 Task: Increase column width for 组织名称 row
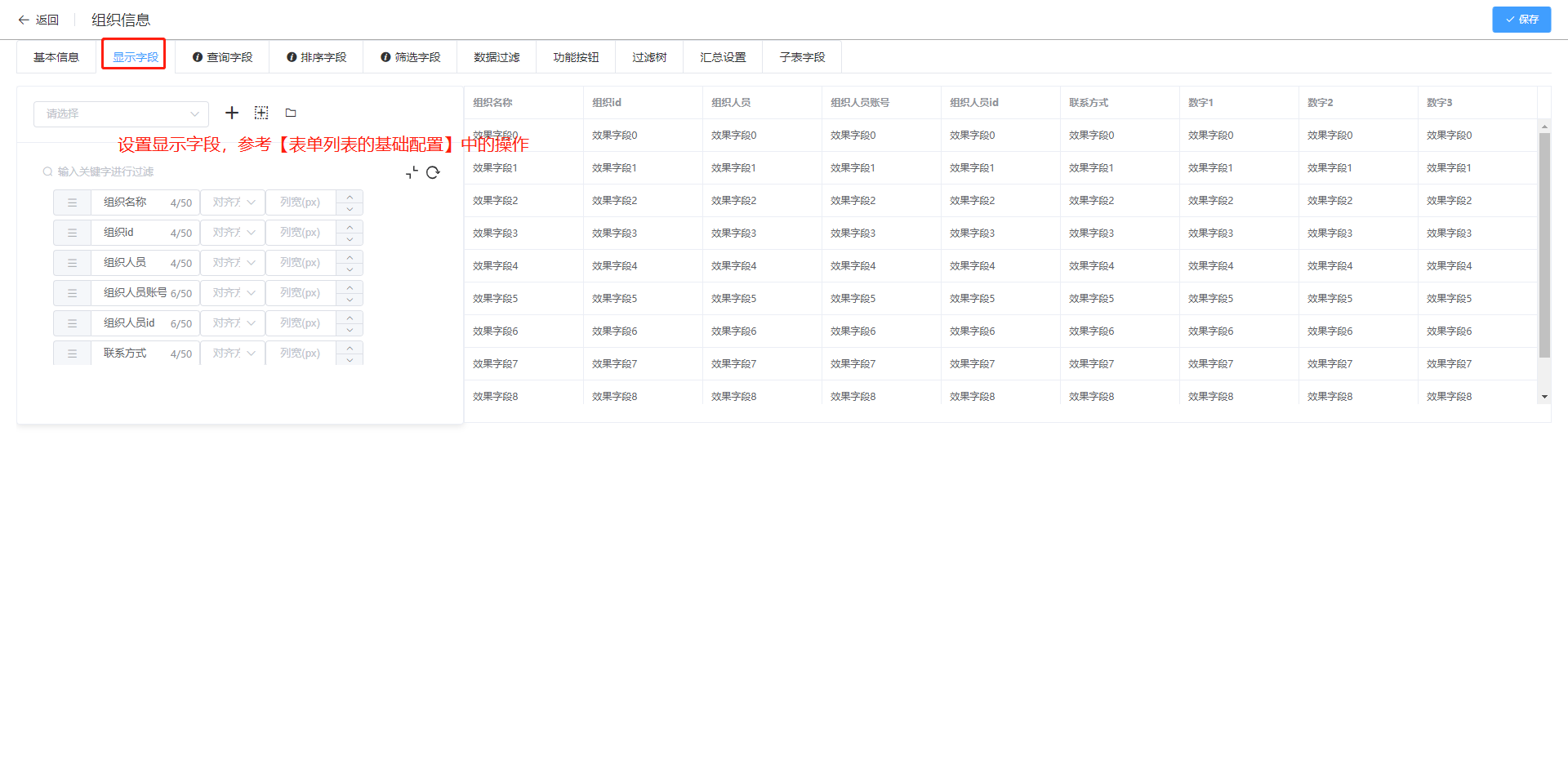point(350,197)
